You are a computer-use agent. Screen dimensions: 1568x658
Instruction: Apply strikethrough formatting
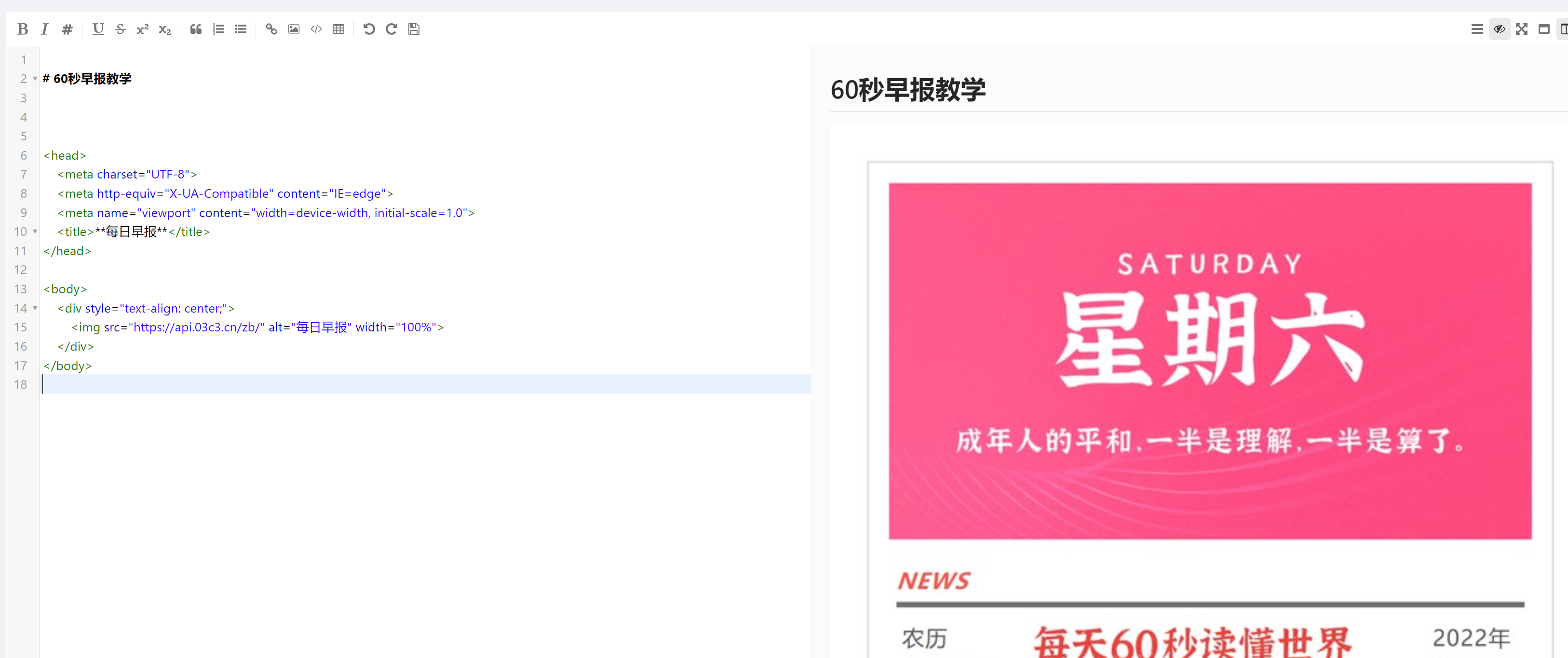121,29
